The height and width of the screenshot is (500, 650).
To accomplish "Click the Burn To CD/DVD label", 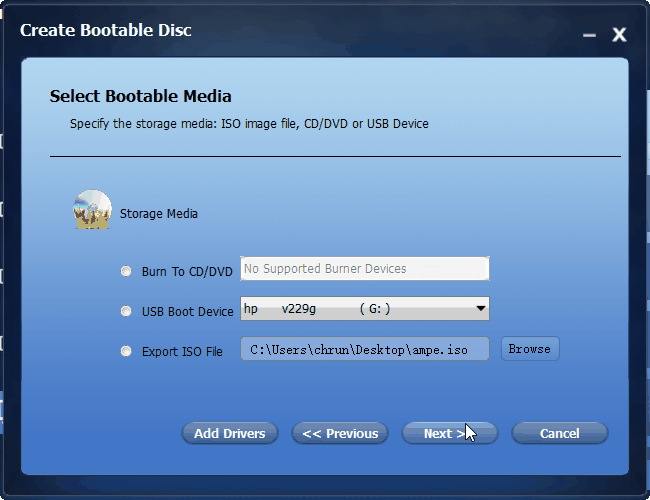I will pyautogui.click(x=187, y=272).
